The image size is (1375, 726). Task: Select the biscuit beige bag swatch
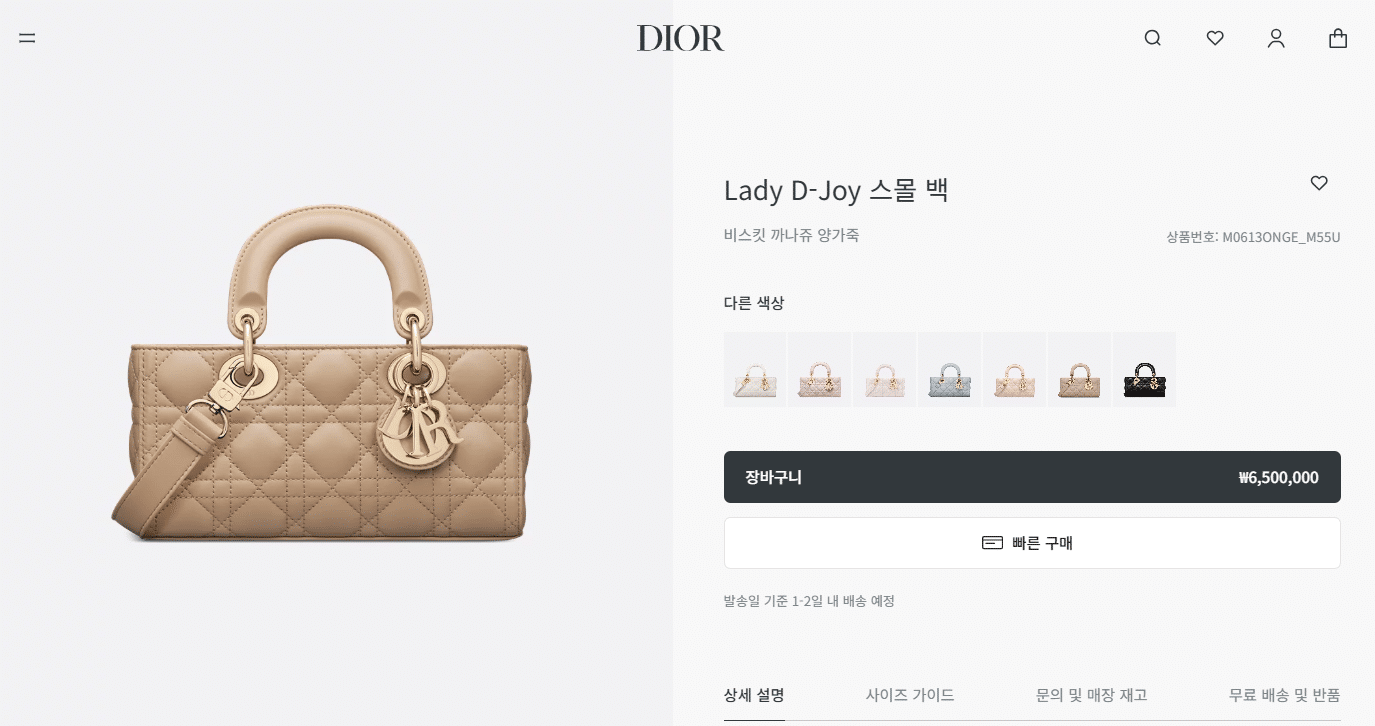click(1080, 370)
